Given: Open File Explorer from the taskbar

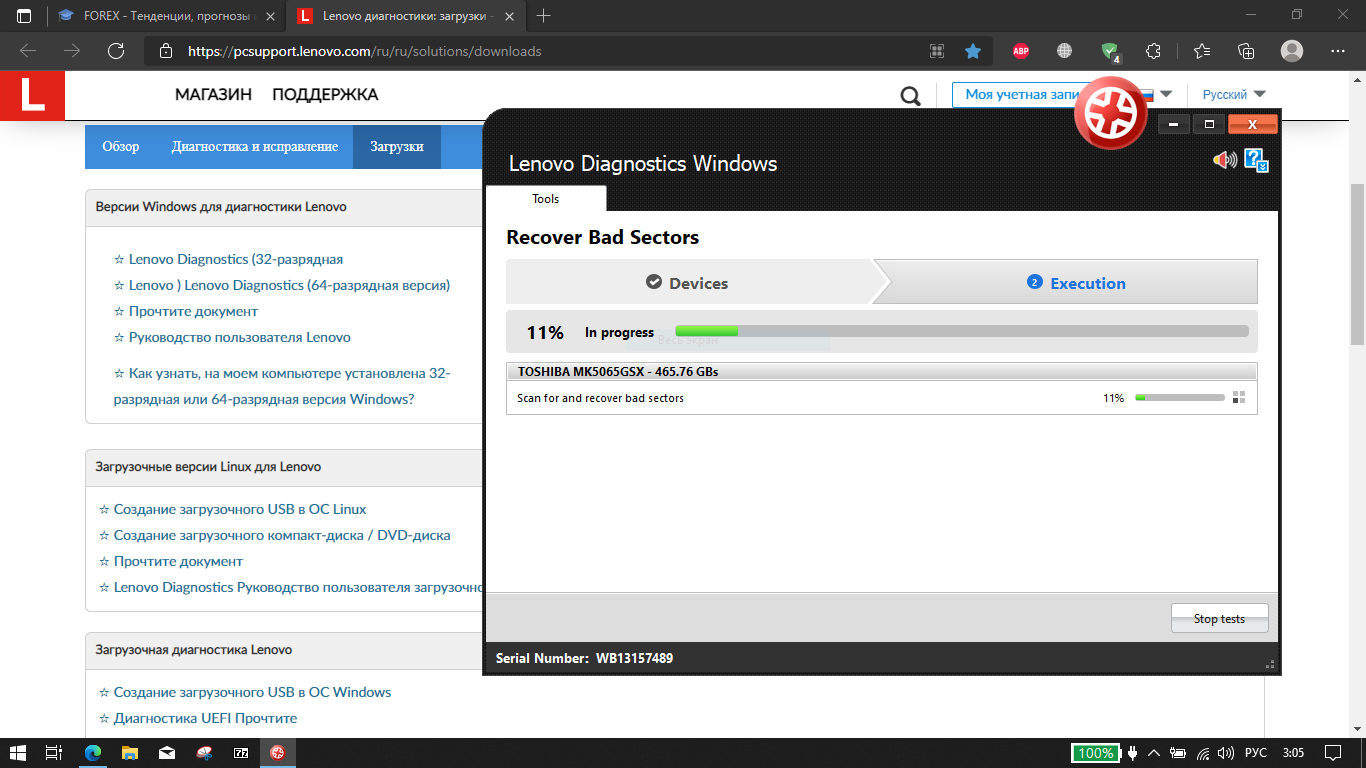Looking at the screenshot, I should tap(129, 753).
